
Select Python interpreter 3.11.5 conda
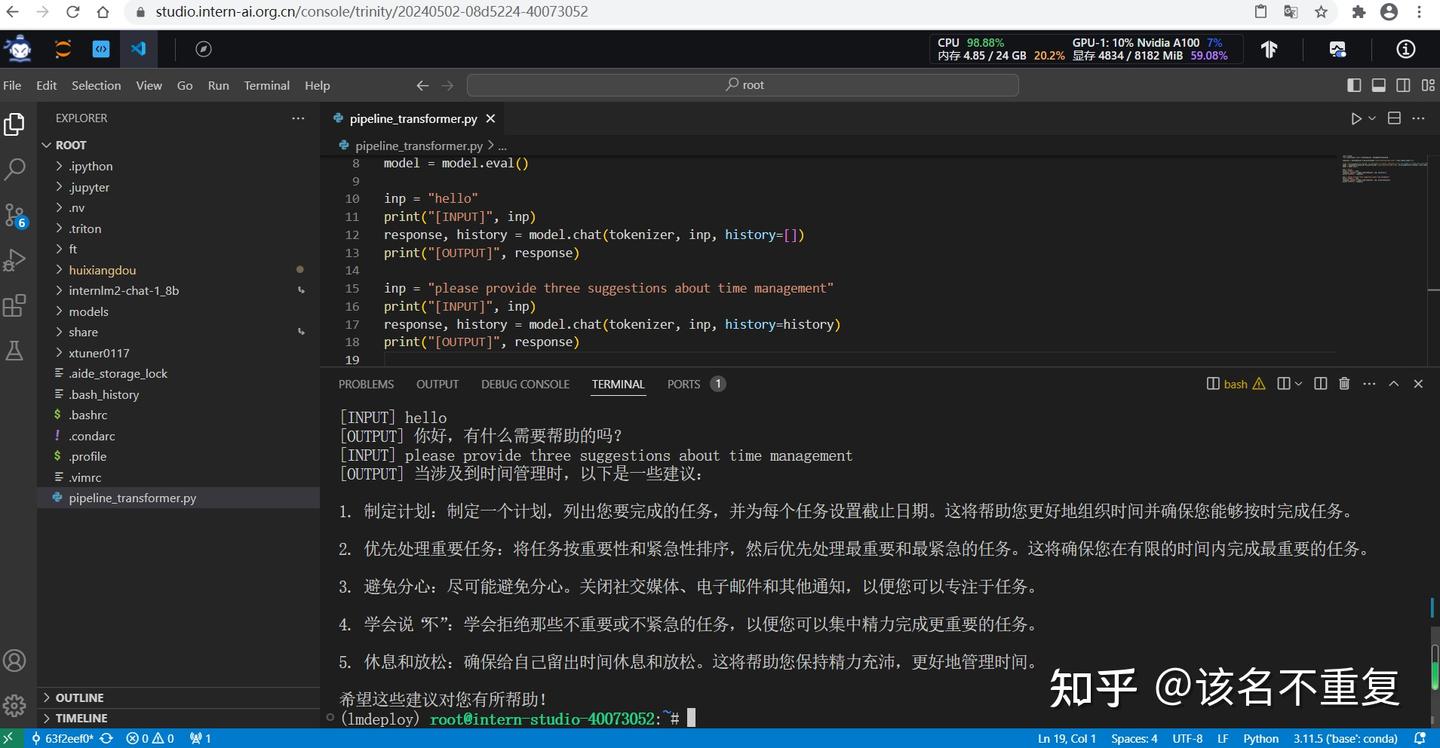tap(1345, 739)
